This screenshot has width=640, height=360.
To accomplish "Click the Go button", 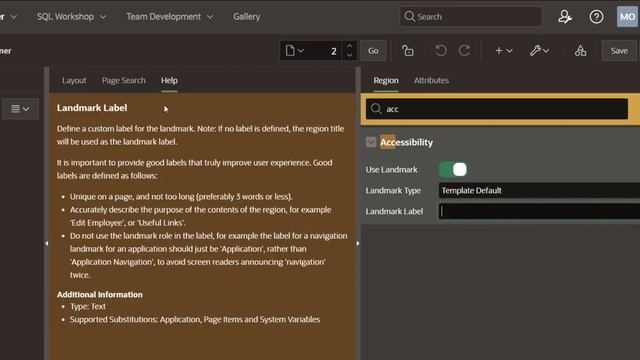I will [373, 51].
